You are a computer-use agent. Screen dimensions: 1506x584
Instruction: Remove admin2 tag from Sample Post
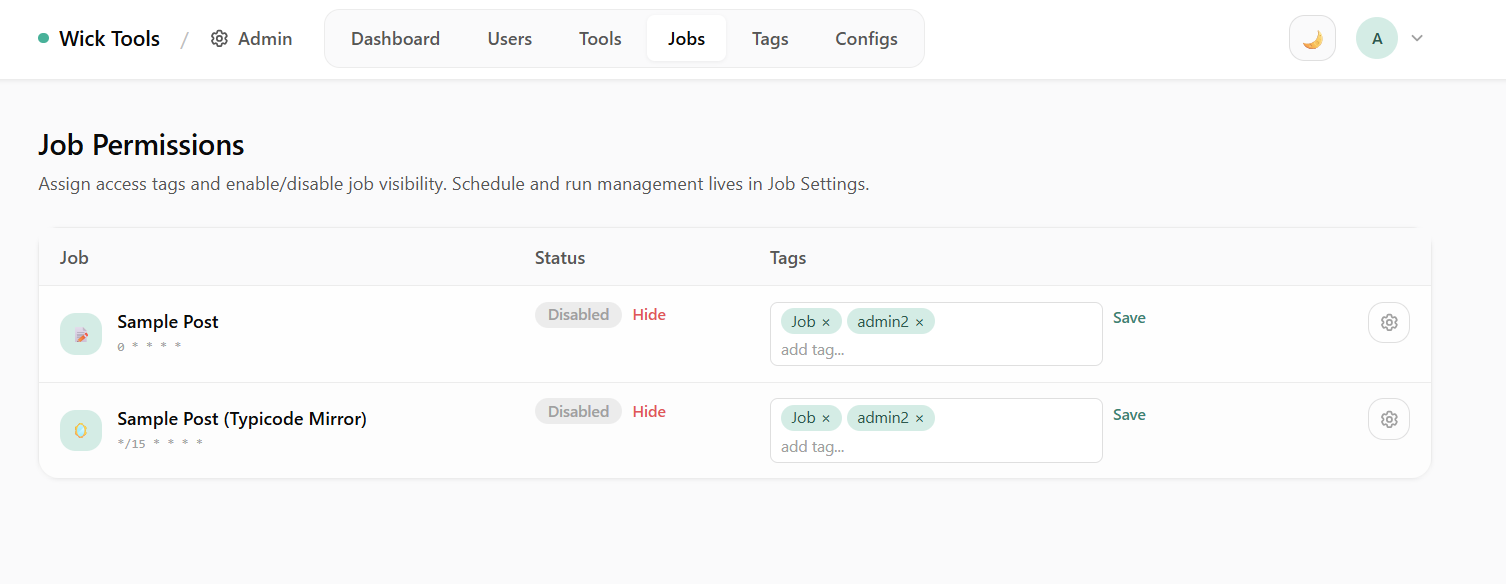pos(919,322)
